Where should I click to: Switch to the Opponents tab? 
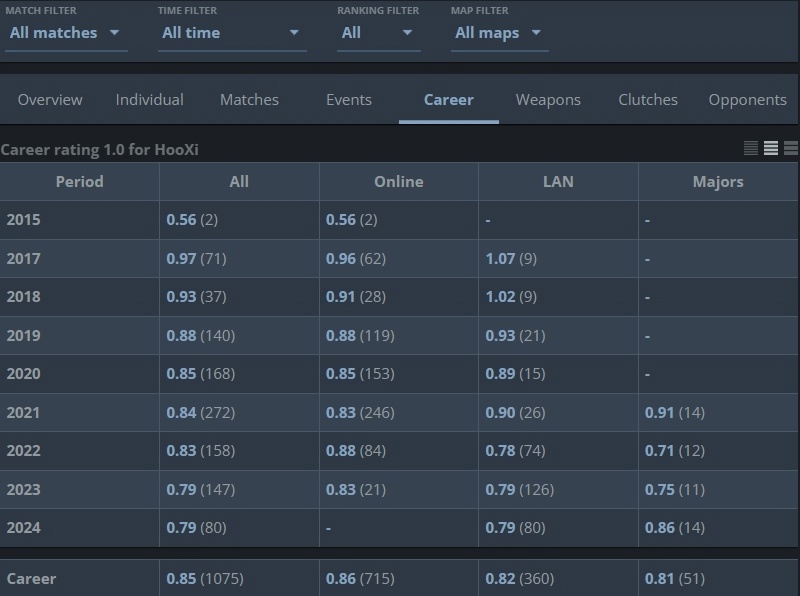(747, 100)
